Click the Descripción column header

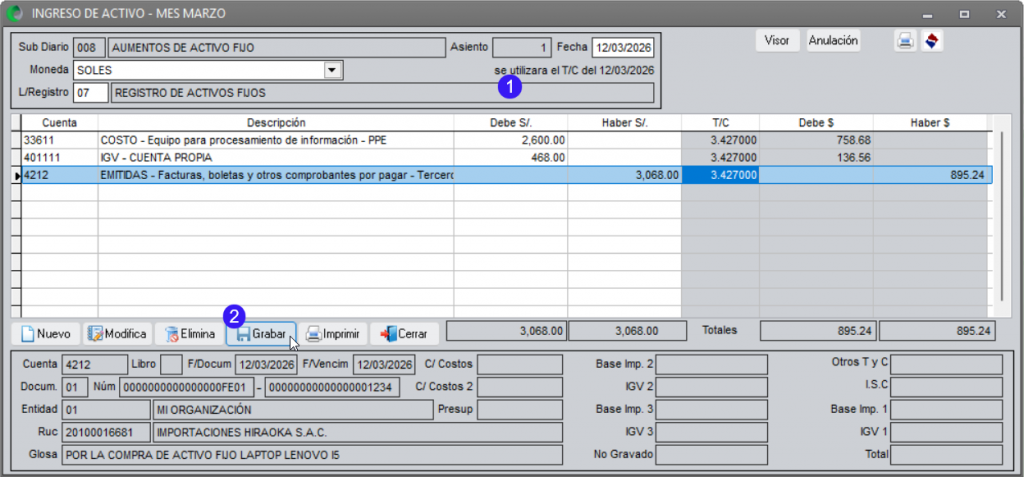(x=276, y=122)
